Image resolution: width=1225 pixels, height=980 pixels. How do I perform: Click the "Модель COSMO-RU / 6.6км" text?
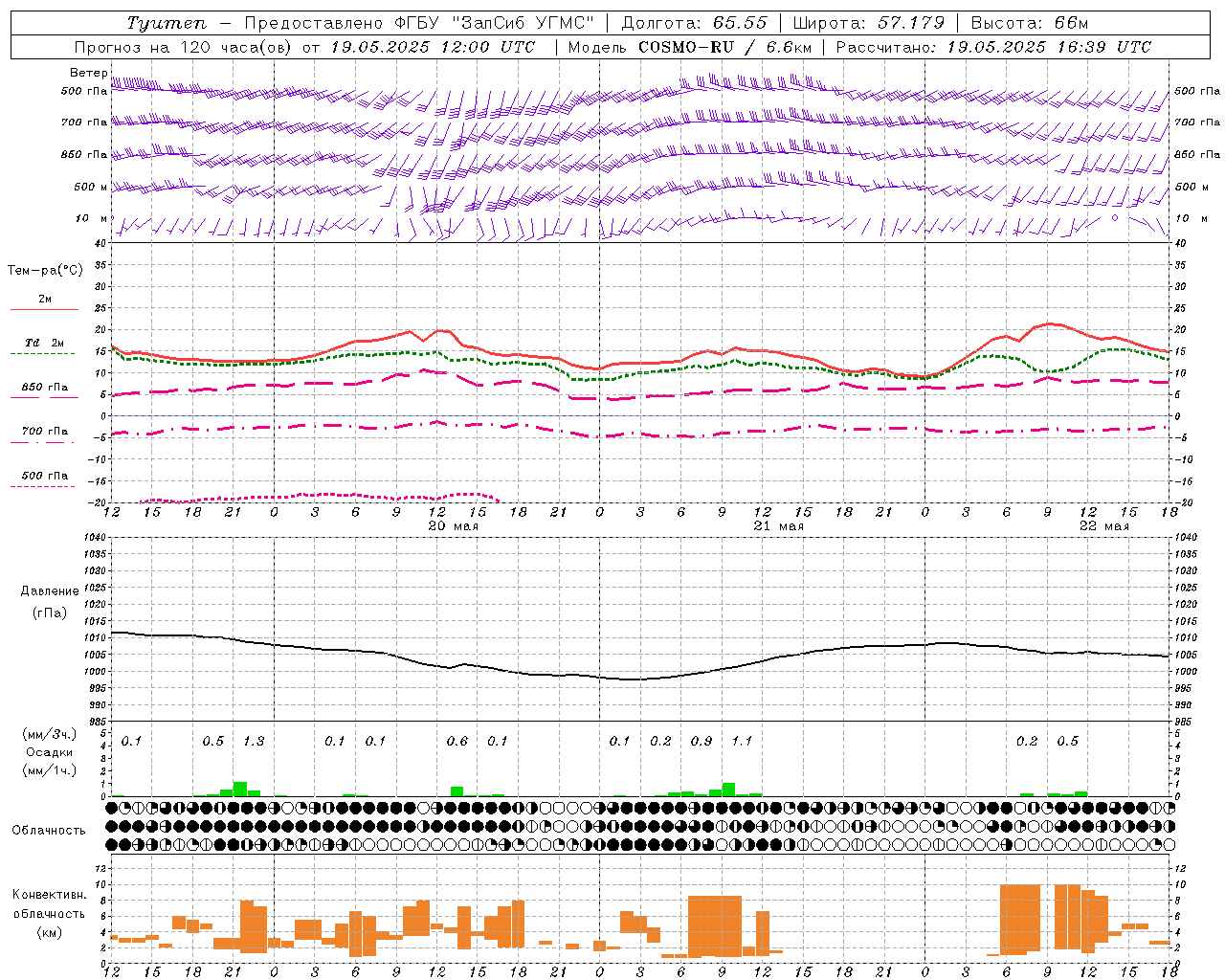690,47
